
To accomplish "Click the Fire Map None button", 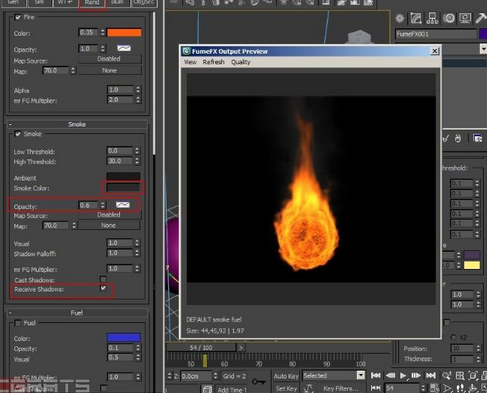I will [x=110, y=71].
